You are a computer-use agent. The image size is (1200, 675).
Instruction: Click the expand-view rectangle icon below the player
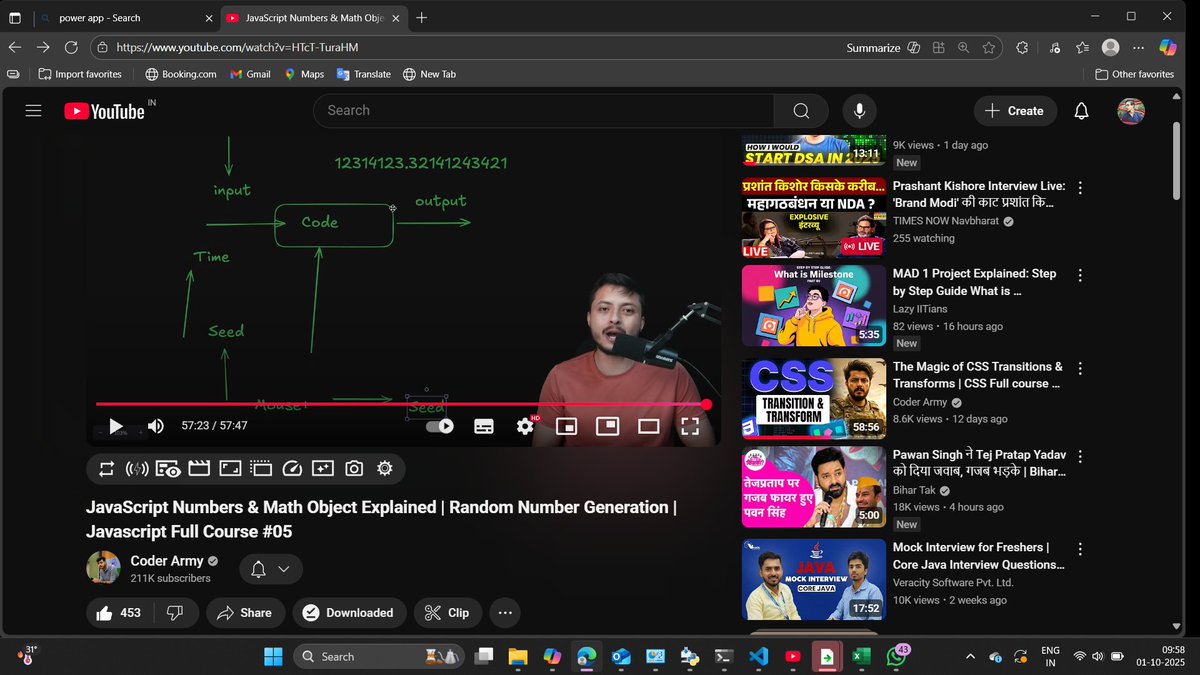click(x=230, y=468)
